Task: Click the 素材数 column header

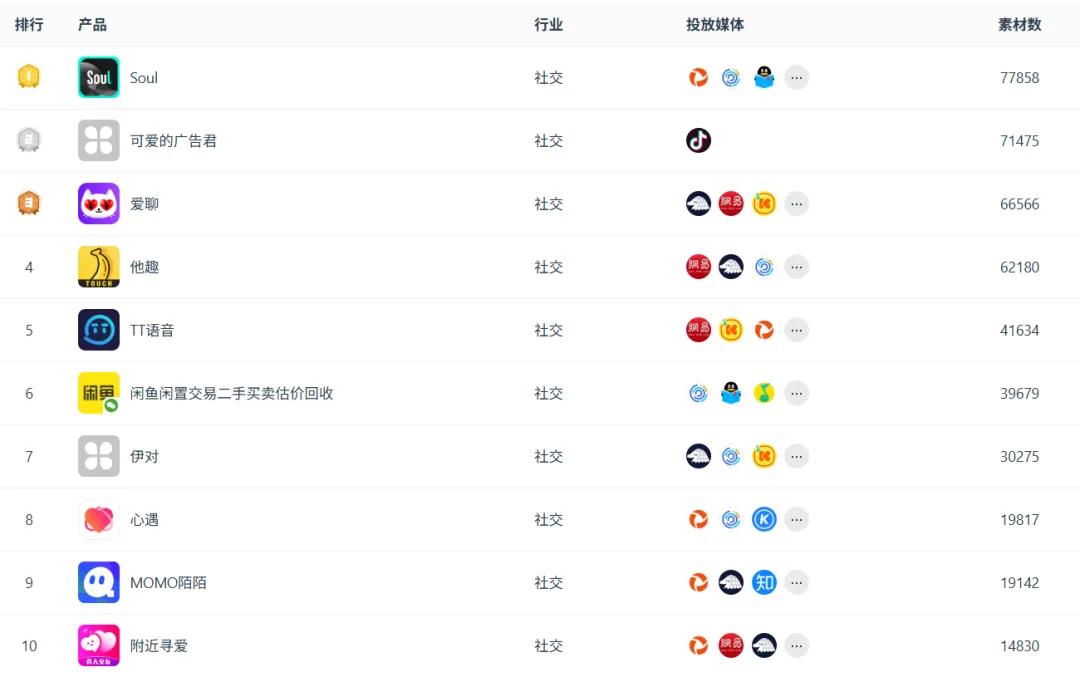Action: point(1019,24)
